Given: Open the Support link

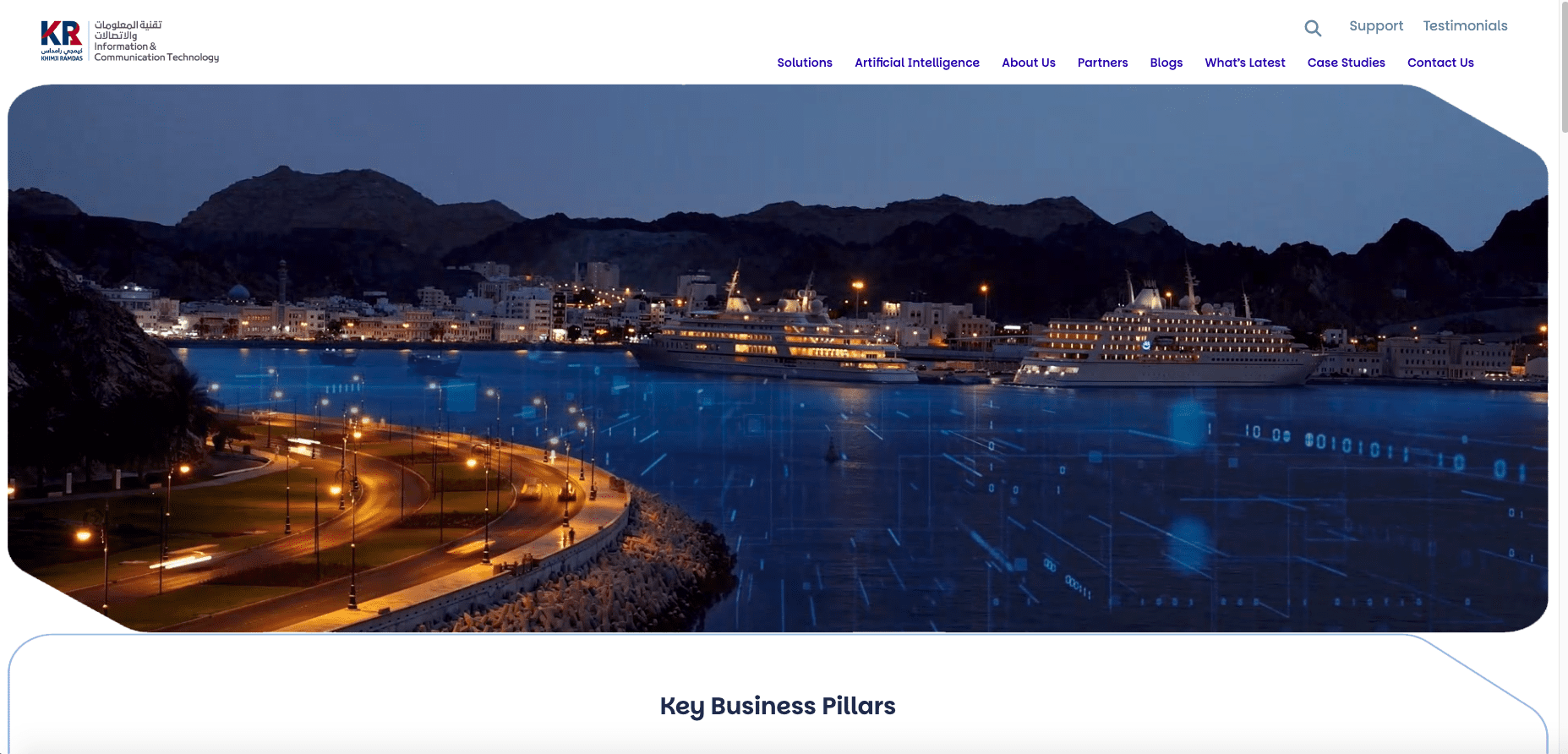Looking at the screenshot, I should 1376,26.
